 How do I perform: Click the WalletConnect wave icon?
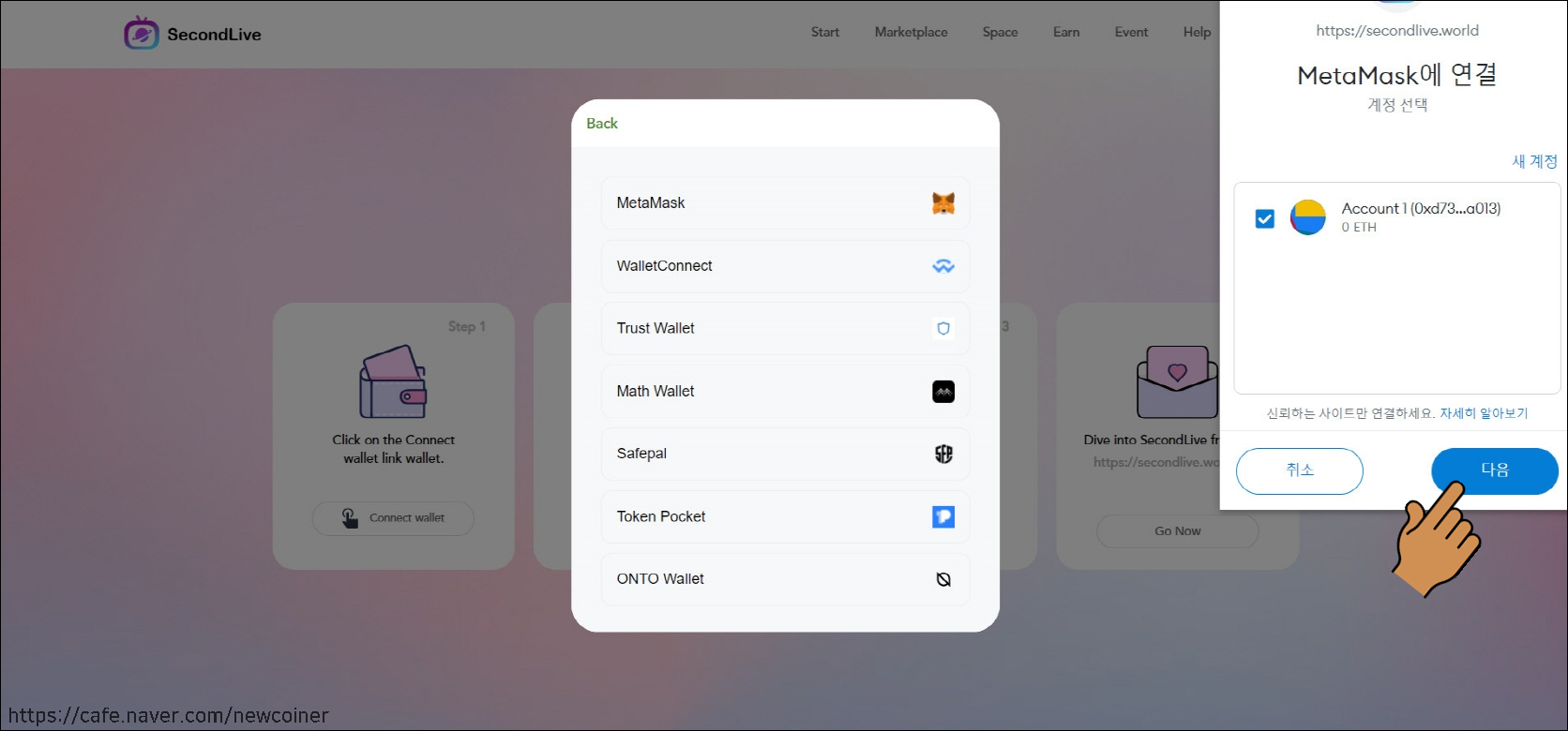click(942, 266)
